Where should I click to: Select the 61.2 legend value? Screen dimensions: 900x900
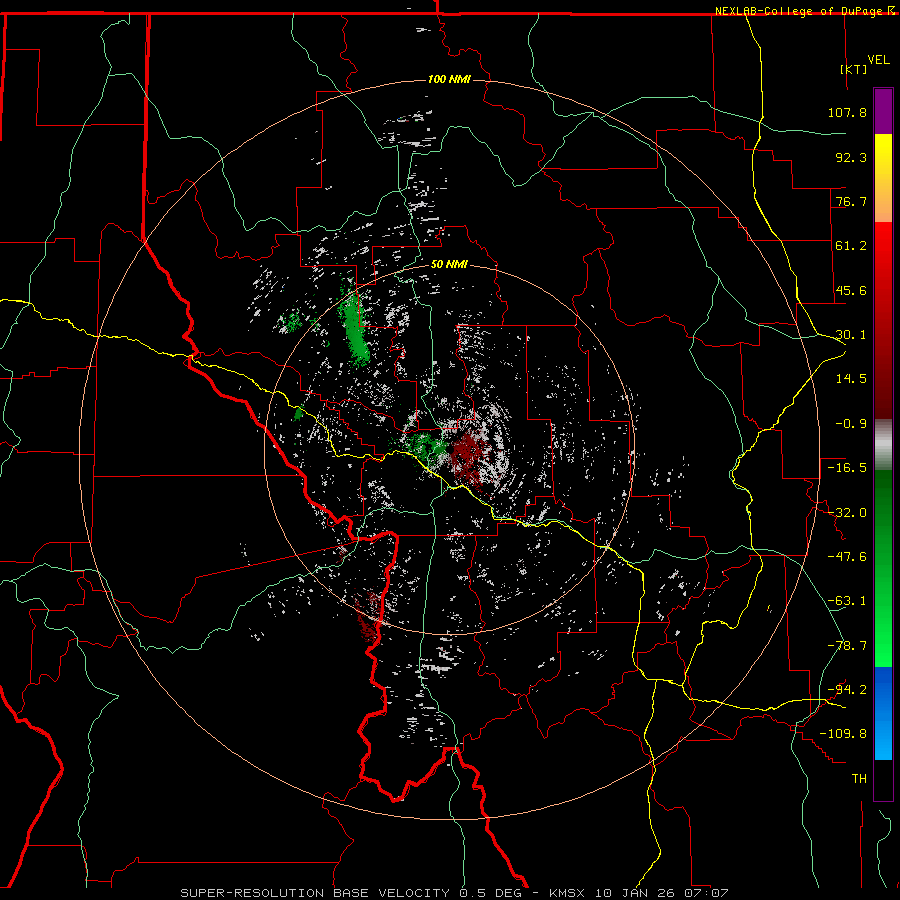851,246
